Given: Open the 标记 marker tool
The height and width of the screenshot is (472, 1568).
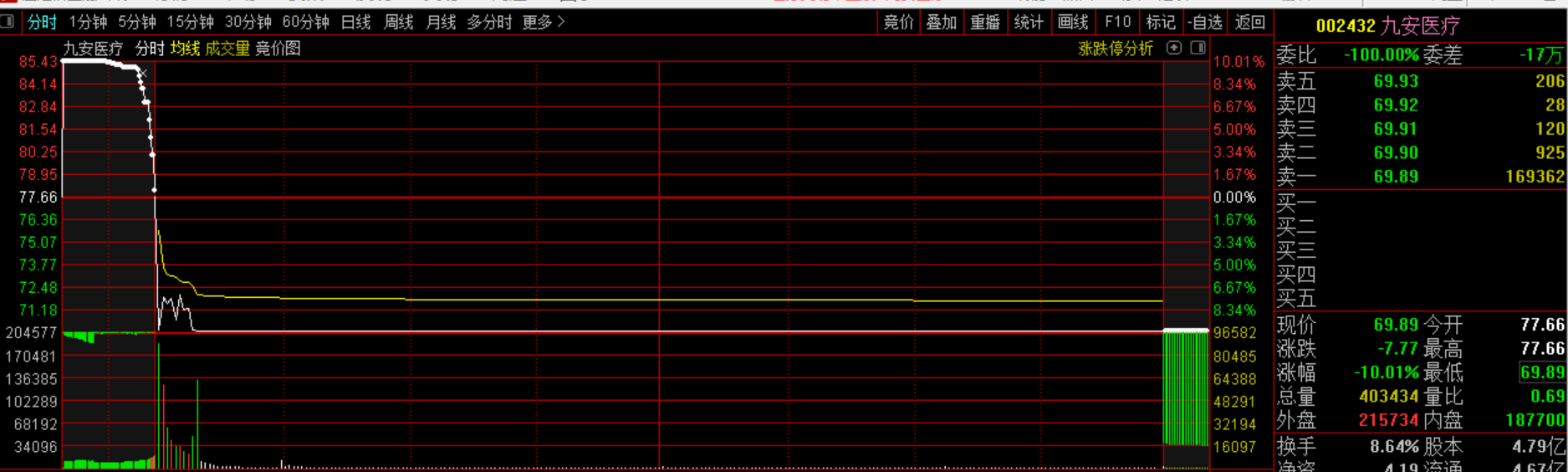Looking at the screenshot, I should coord(1160,23).
